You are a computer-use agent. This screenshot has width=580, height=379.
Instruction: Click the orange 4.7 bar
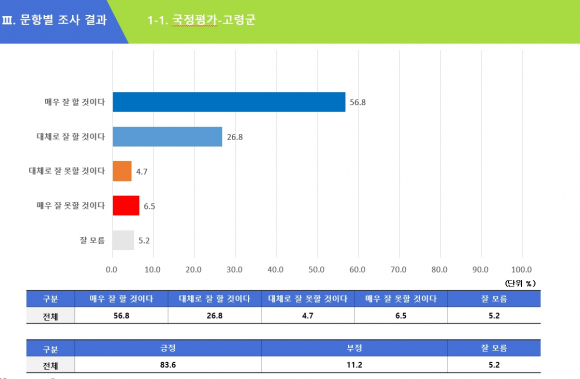(x=122, y=171)
